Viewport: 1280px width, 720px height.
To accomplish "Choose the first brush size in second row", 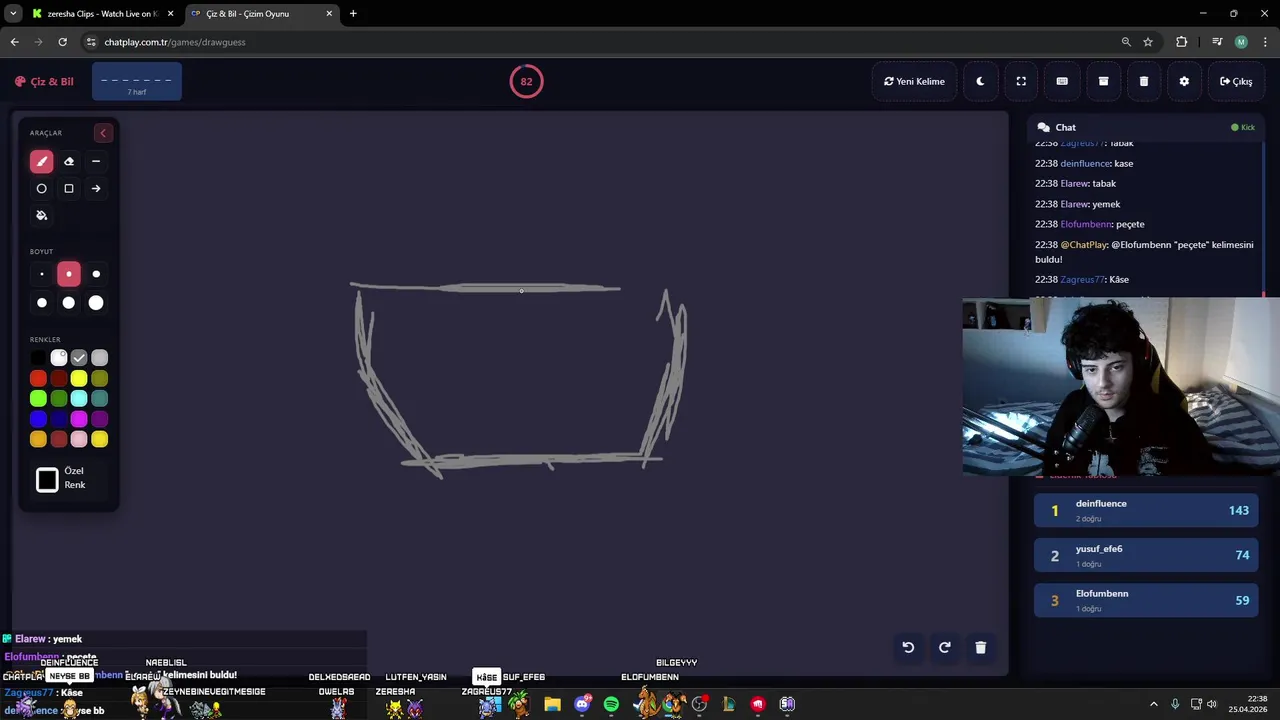I will [41, 302].
